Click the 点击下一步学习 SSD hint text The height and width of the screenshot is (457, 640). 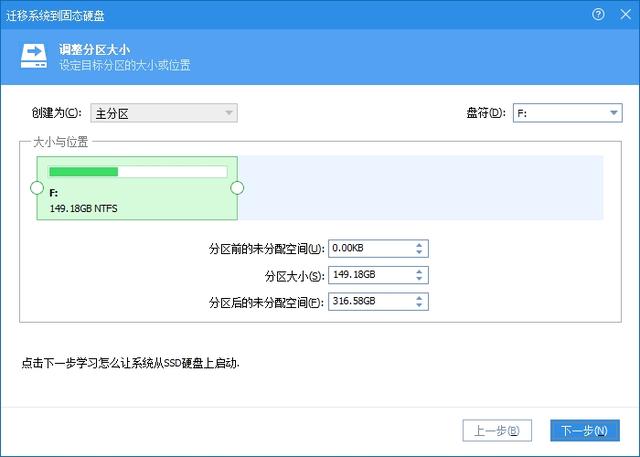131,363
